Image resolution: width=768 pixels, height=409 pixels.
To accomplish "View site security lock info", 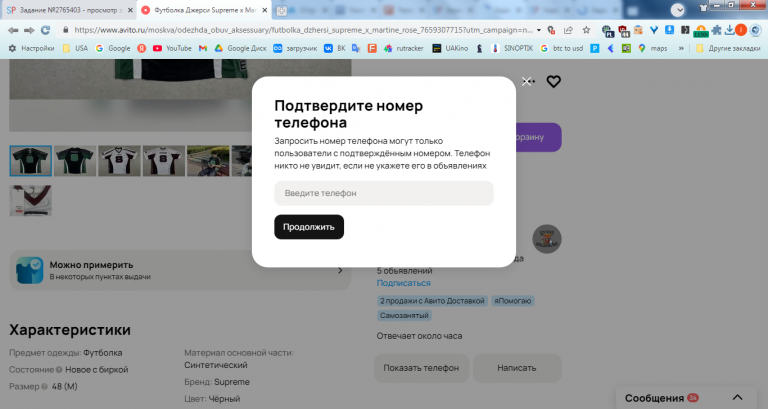I will [x=65, y=30].
